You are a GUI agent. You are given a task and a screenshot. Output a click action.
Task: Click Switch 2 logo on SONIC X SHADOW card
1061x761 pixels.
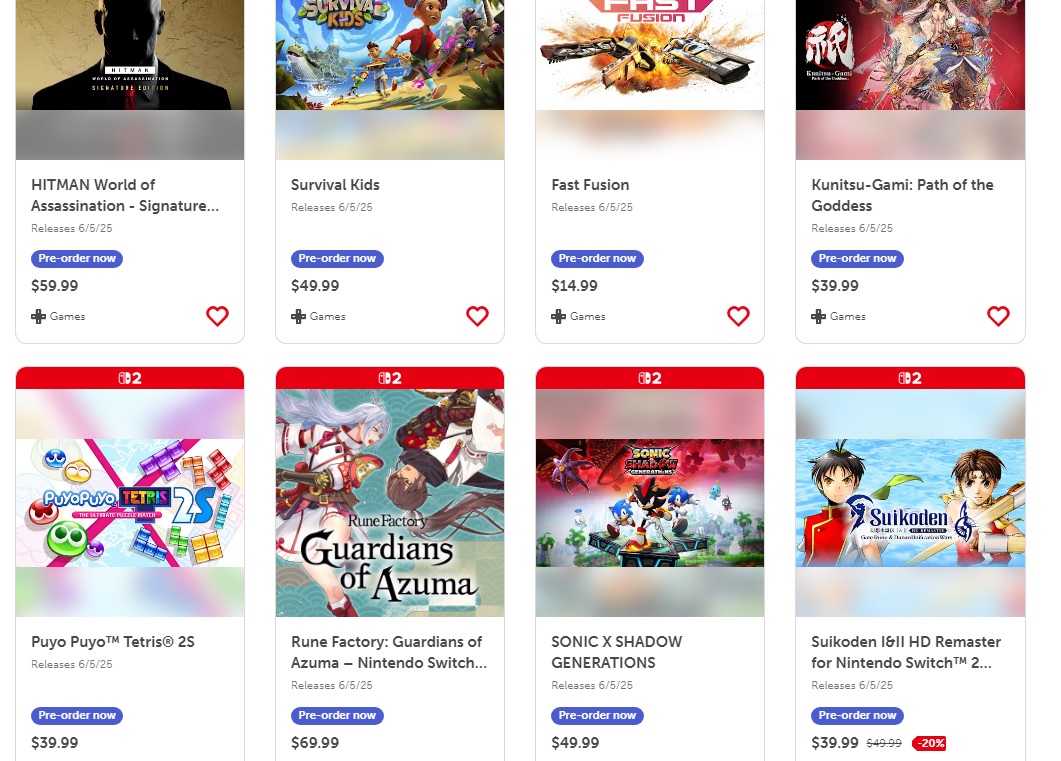[650, 378]
